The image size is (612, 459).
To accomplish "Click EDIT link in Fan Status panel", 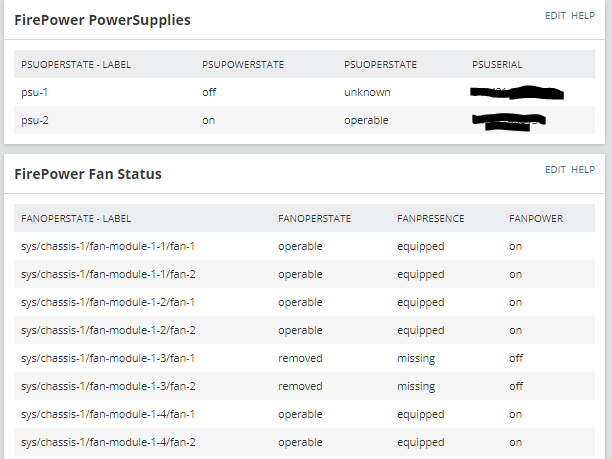I will pyautogui.click(x=555, y=170).
